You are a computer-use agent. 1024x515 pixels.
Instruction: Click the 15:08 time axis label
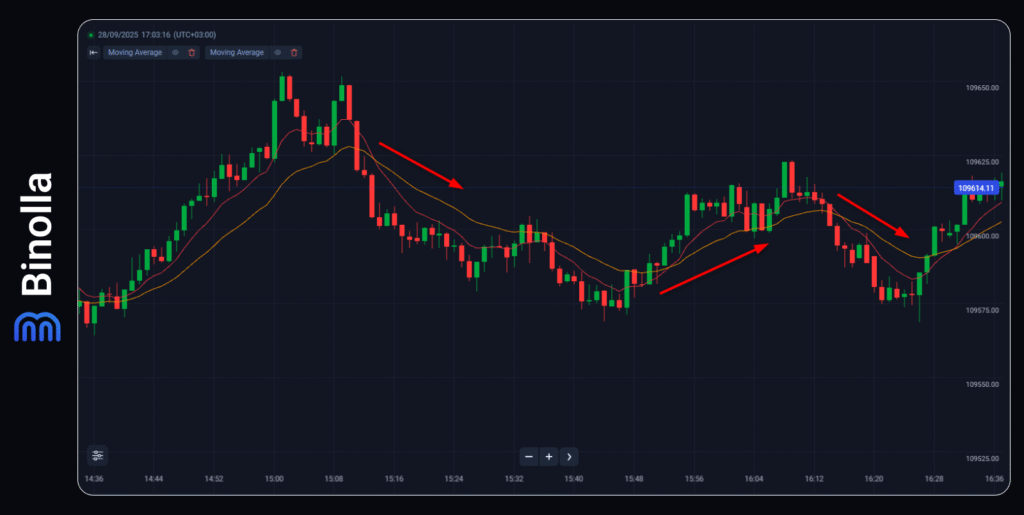click(x=333, y=480)
